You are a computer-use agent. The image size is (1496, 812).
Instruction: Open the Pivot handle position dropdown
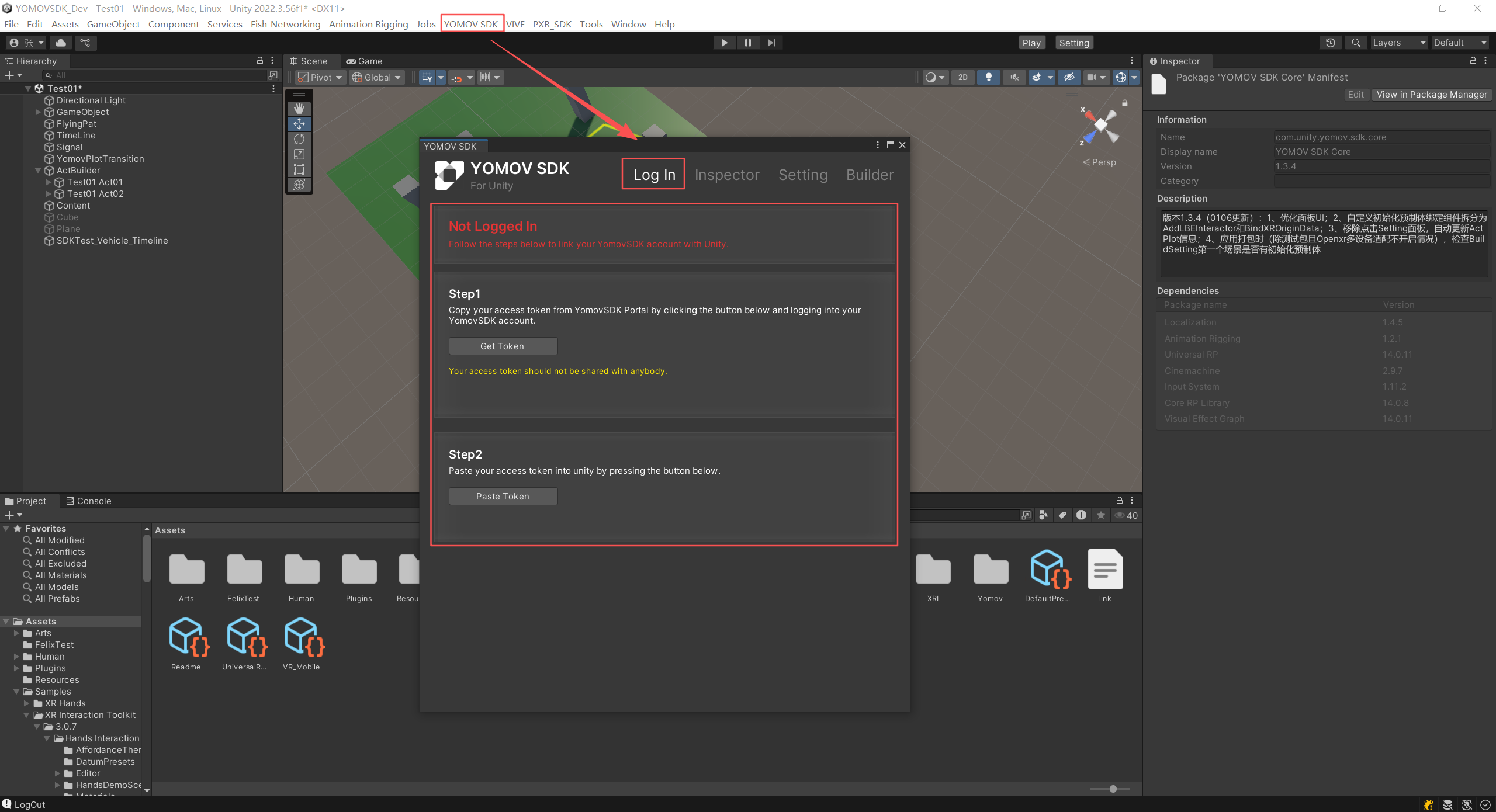[320, 77]
